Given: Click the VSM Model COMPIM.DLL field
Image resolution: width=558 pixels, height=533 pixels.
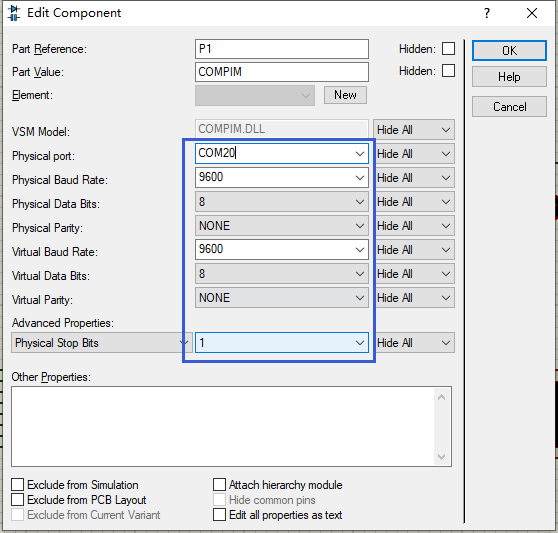Looking at the screenshot, I should [x=281, y=129].
